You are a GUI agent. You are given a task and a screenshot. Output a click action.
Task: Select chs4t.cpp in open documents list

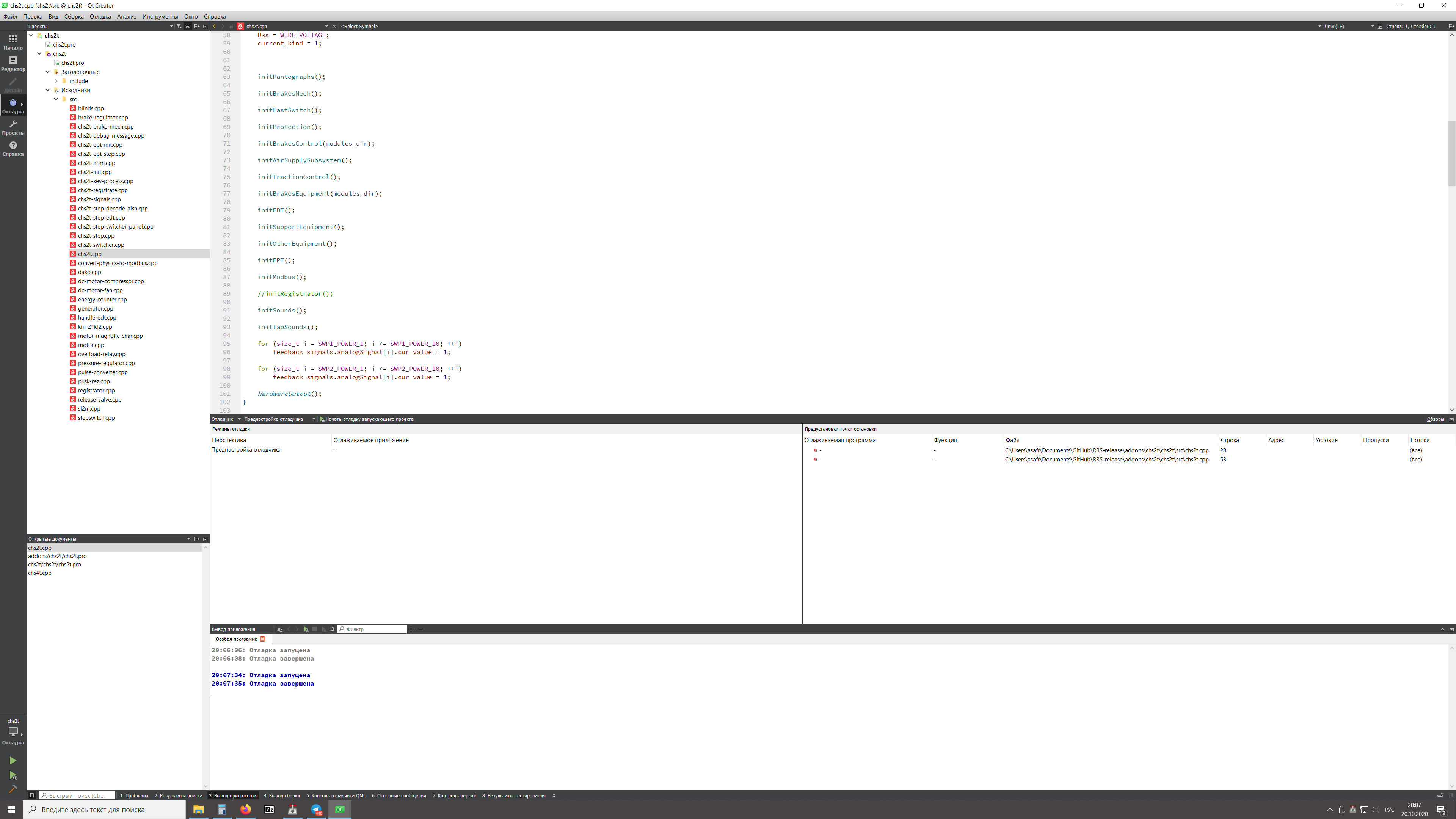tap(39, 573)
